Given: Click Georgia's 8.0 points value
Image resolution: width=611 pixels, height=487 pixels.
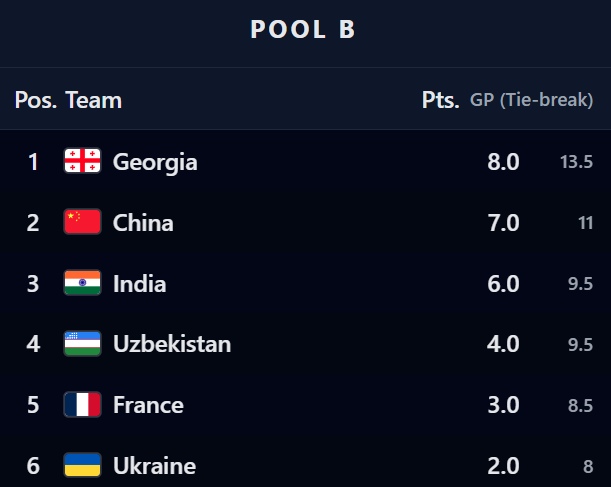Looking at the screenshot, I should point(503,161).
